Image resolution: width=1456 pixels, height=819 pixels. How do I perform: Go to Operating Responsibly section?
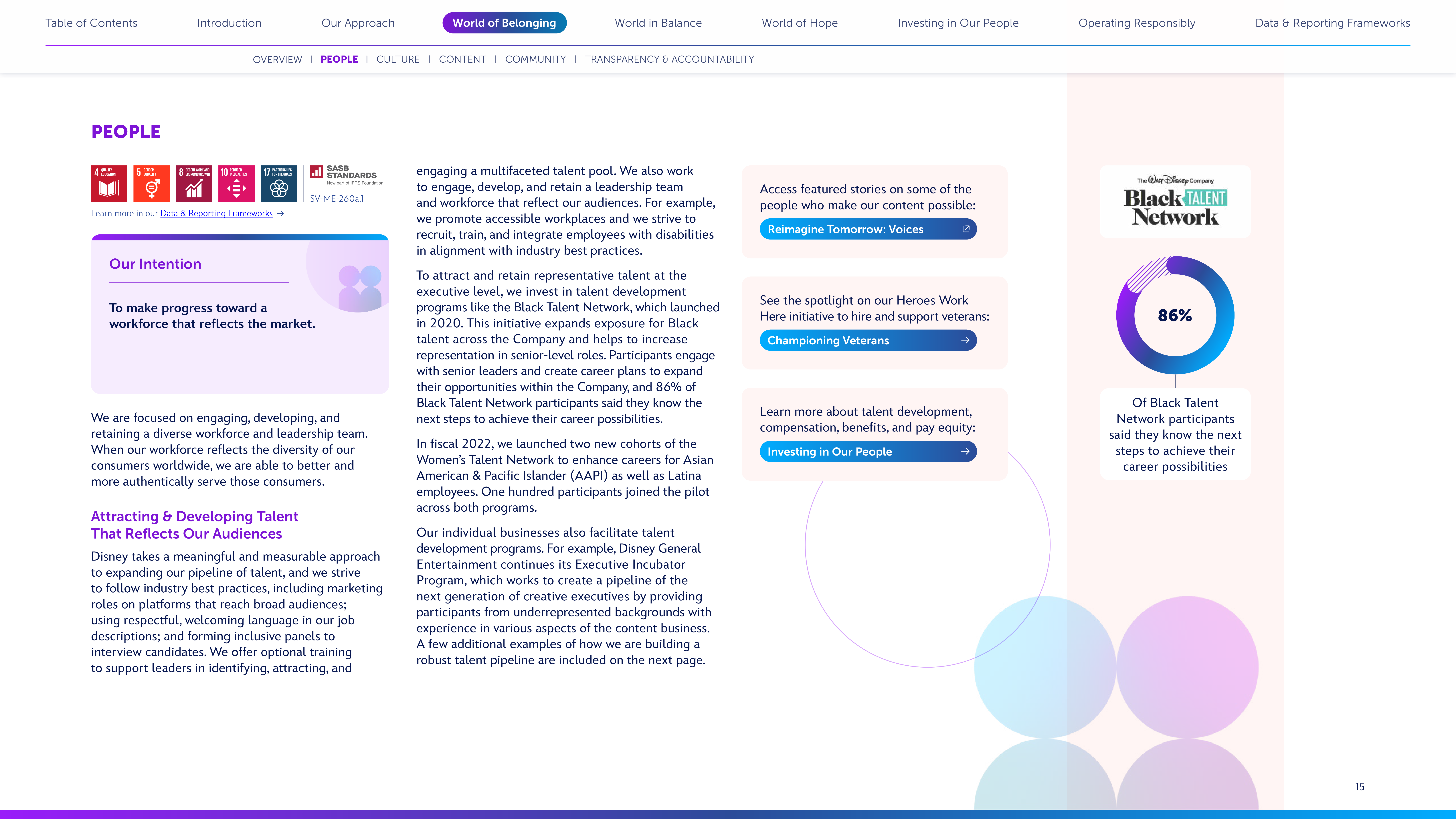tap(1137, 23)
